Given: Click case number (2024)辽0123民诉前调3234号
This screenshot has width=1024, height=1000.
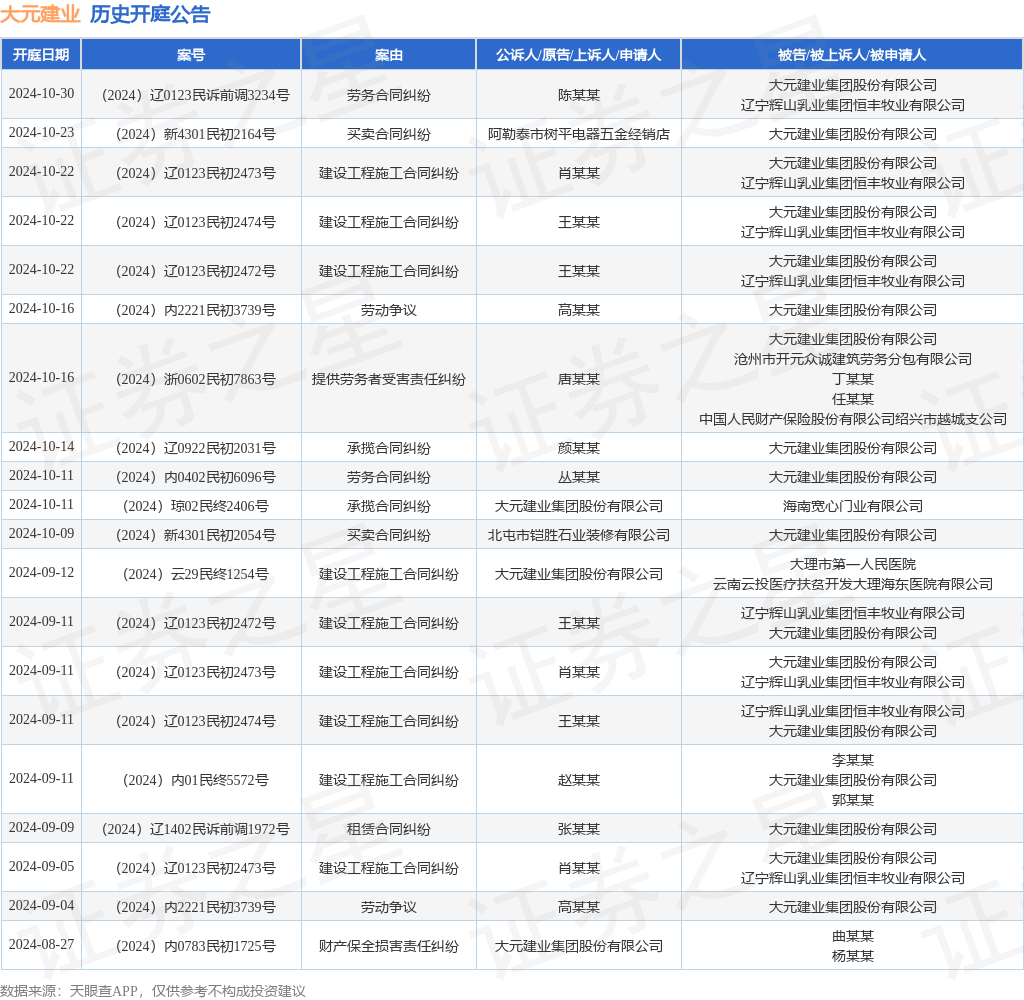Looking at the screenshot, I should pyautogui.click(x=195, y=95).
